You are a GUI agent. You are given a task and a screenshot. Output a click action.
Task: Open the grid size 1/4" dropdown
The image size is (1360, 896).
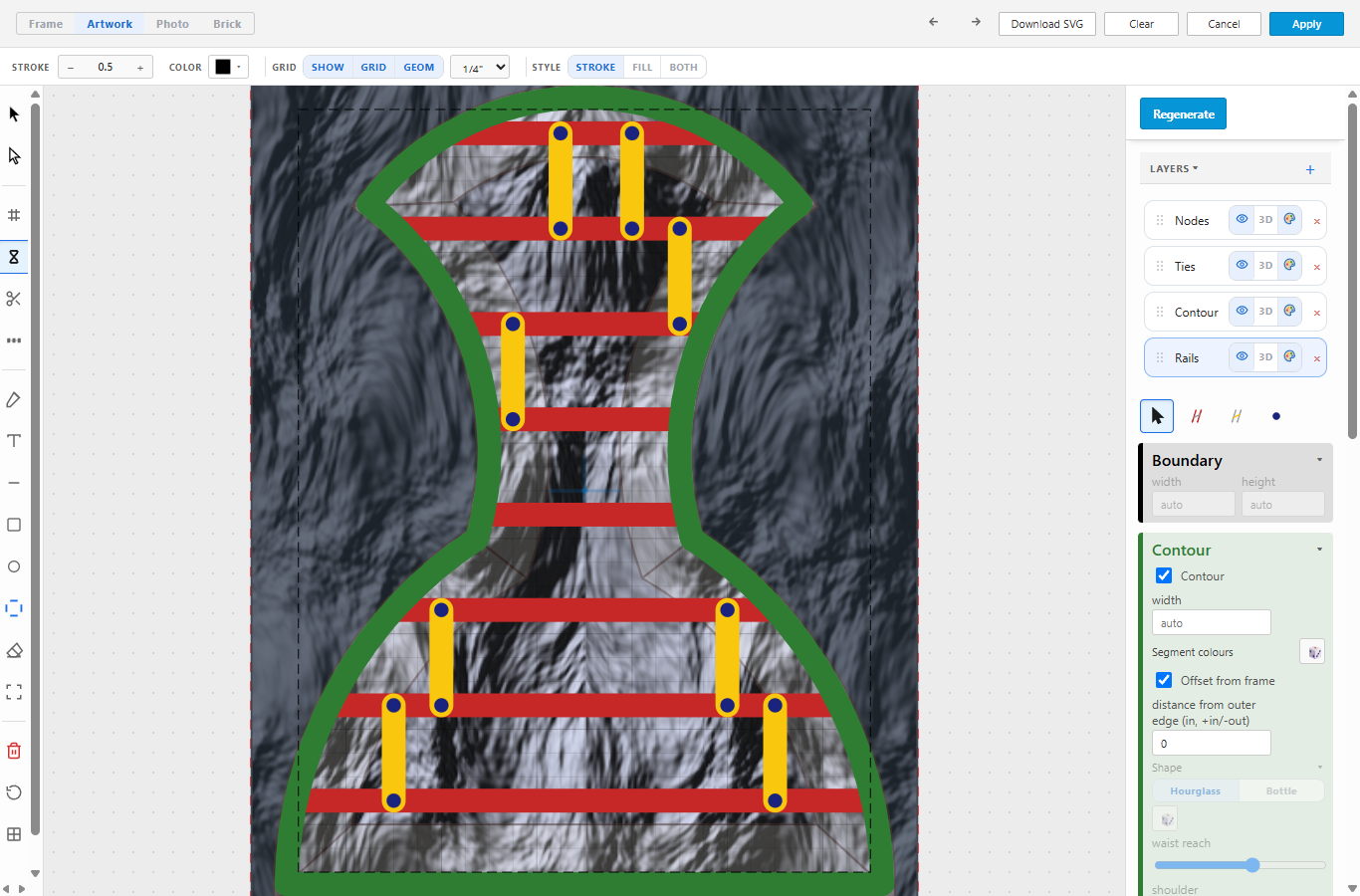pyautogui.click(x=480, y=67)
